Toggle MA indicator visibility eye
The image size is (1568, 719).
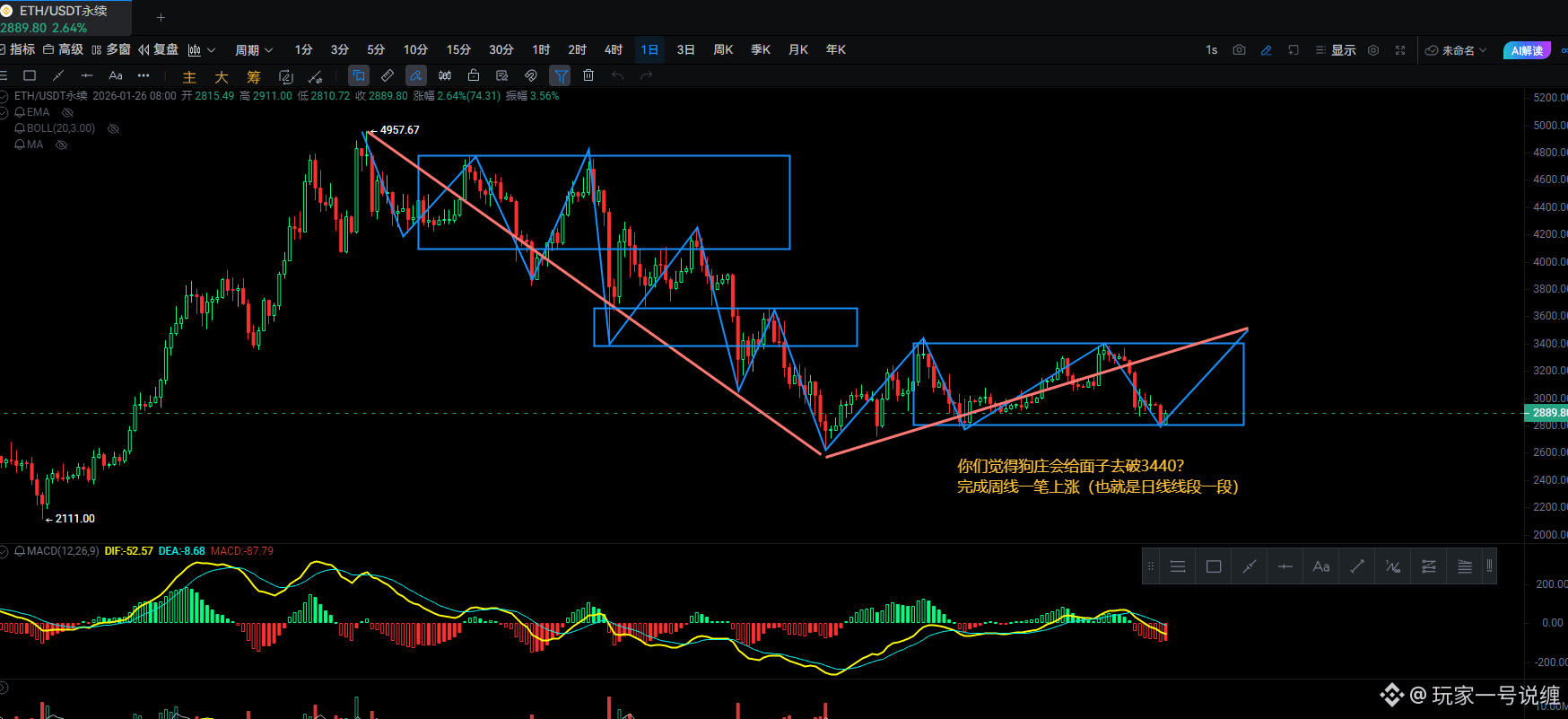pos(62,145)
